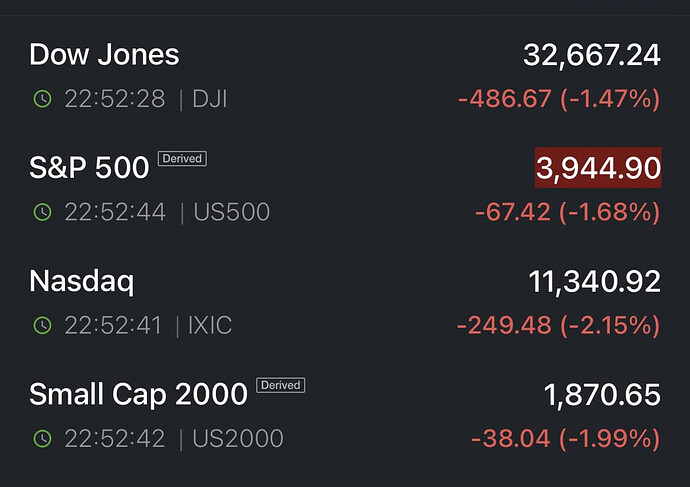Screen dimensions: 690x487
Task: Click the clock icon beside Dow Jones time
Action: coord(42,99)
